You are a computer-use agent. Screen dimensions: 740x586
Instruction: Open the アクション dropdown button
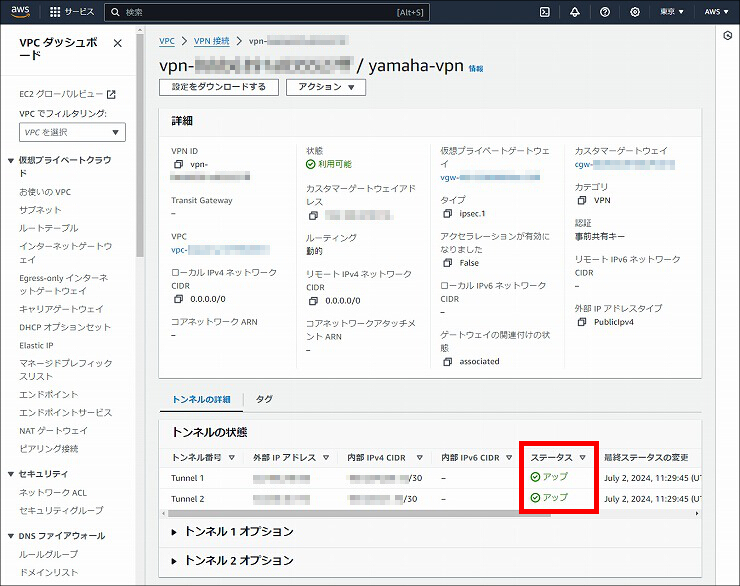pyautogui.click(x=326, y=87)
